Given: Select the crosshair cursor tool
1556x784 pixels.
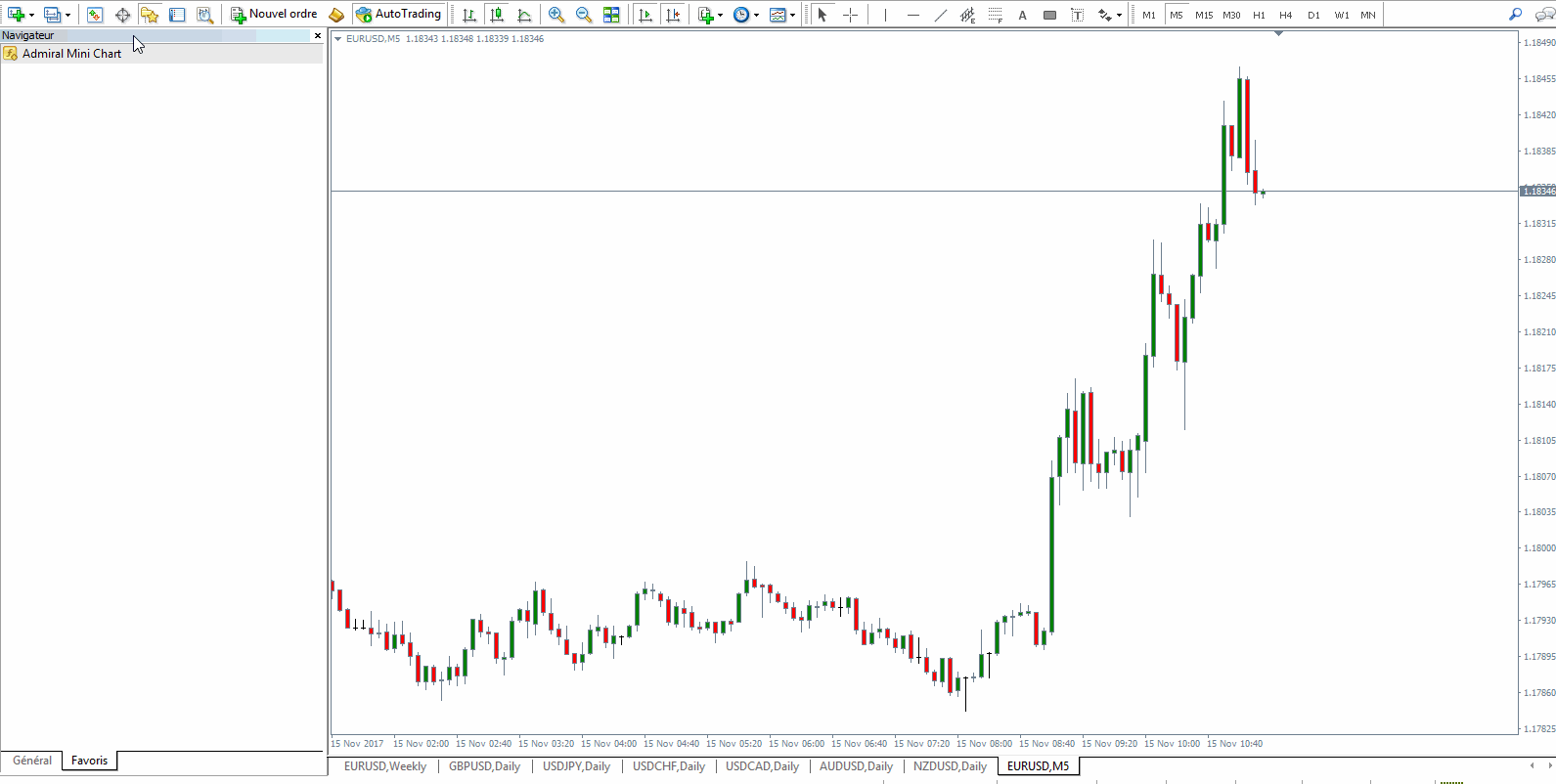Looking at the screenshot, I should (x=850, y=15).
